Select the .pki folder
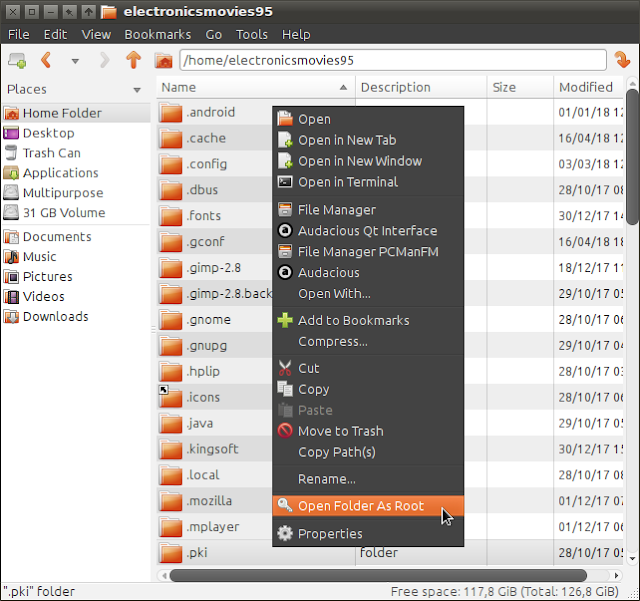Viewport: 640px width, 601px height. tap(197, 552)
